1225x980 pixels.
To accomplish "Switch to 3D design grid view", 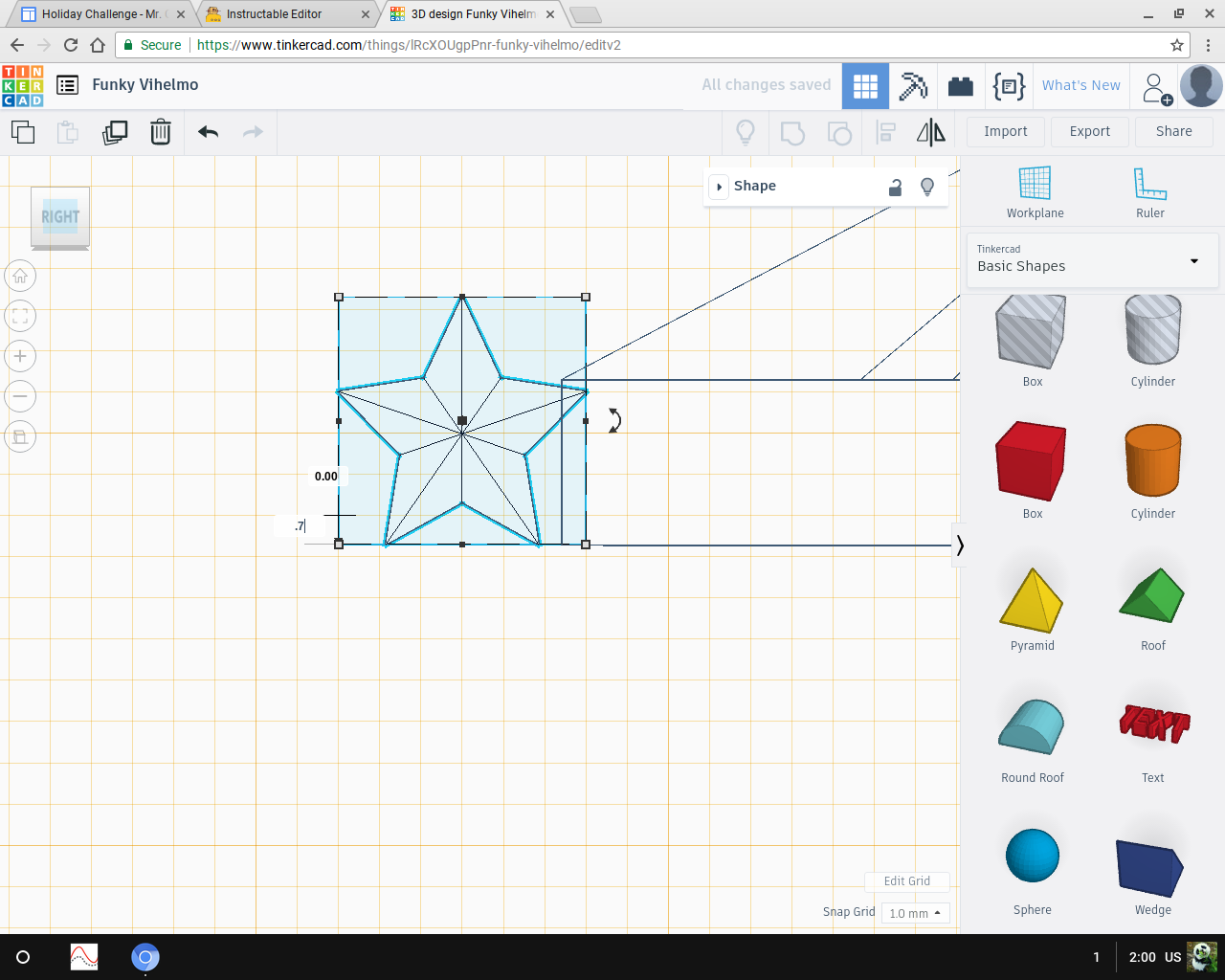I will (865, 86).
